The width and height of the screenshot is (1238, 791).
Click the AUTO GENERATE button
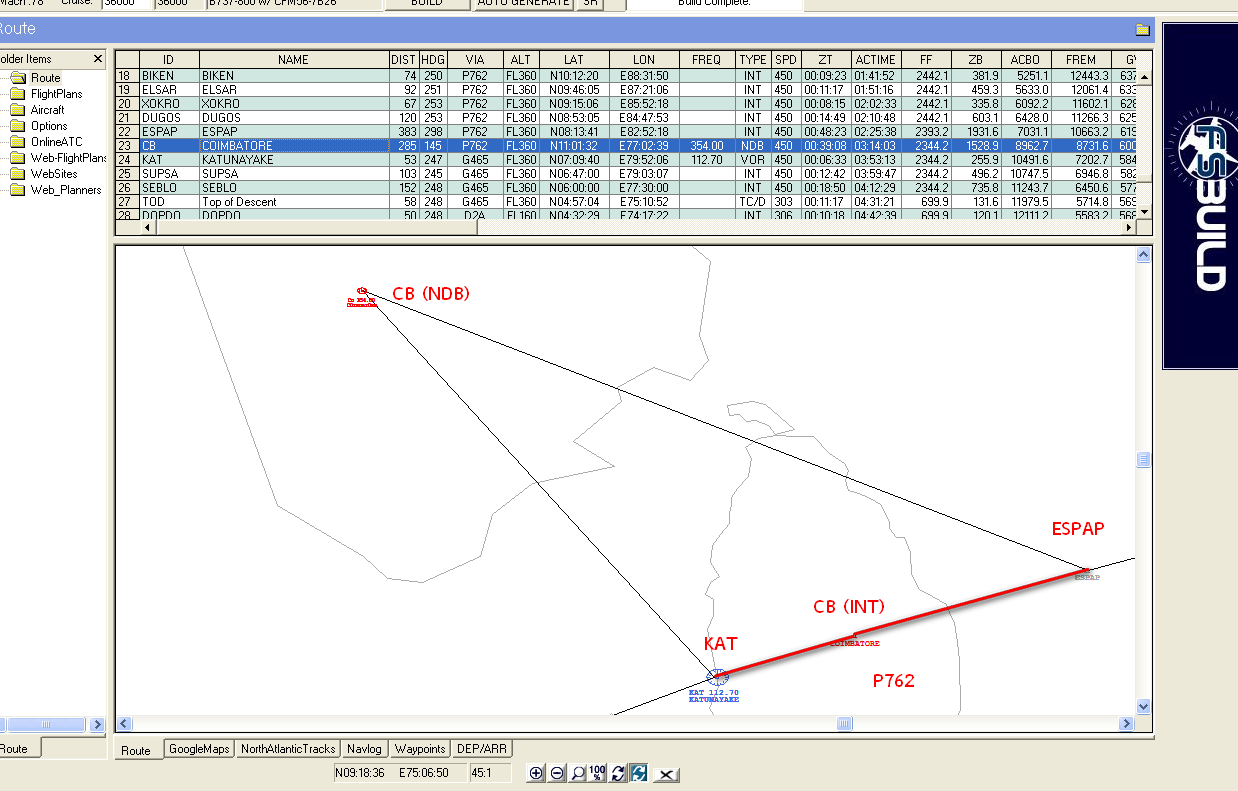[x=522, y=4]
